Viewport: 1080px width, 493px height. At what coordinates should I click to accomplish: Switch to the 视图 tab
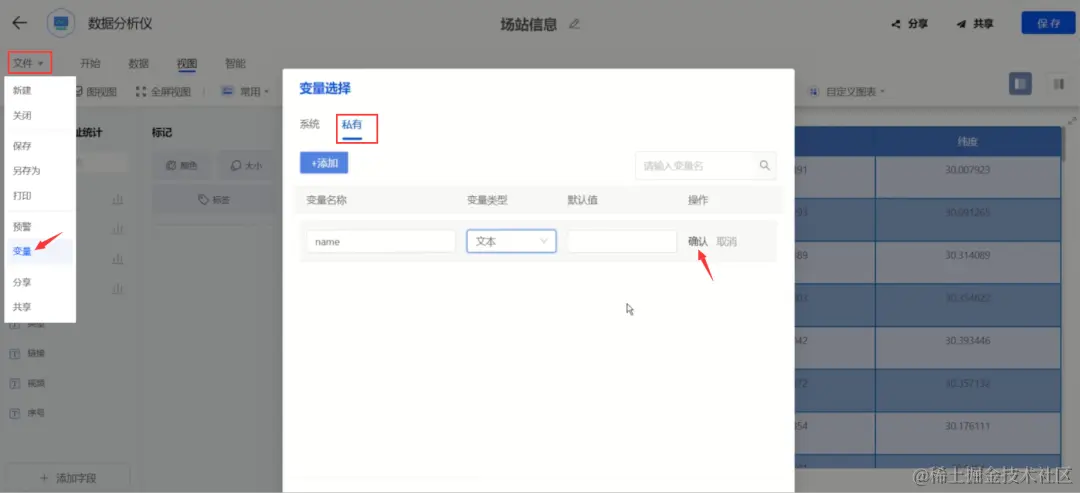pos(187,63)
